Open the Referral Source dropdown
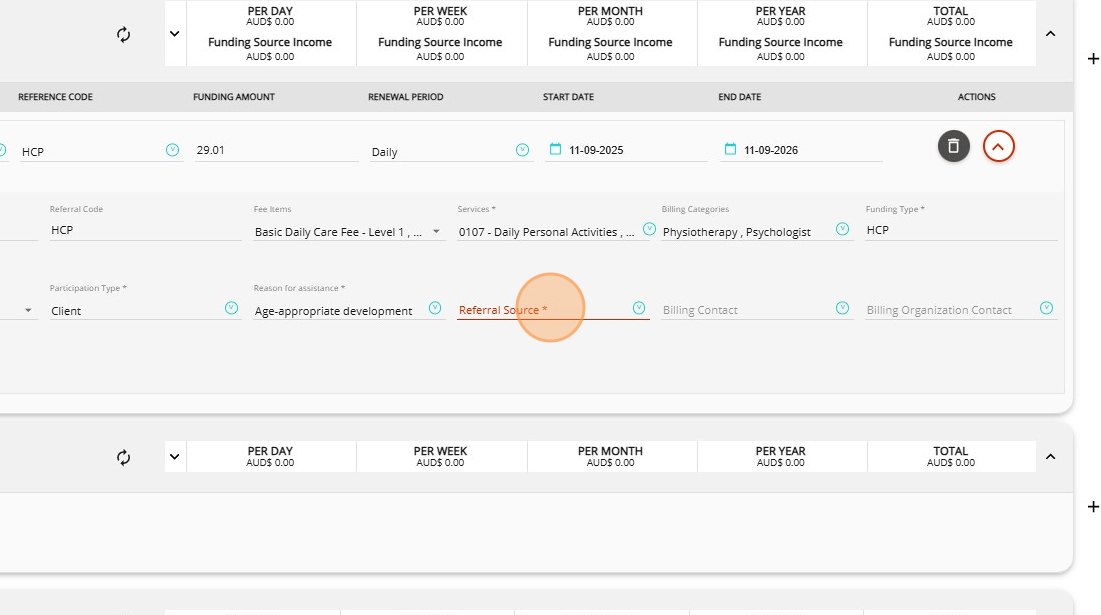Image resolution: width=1101 pixels, height=615 pixels. click(x=639, y=308)
